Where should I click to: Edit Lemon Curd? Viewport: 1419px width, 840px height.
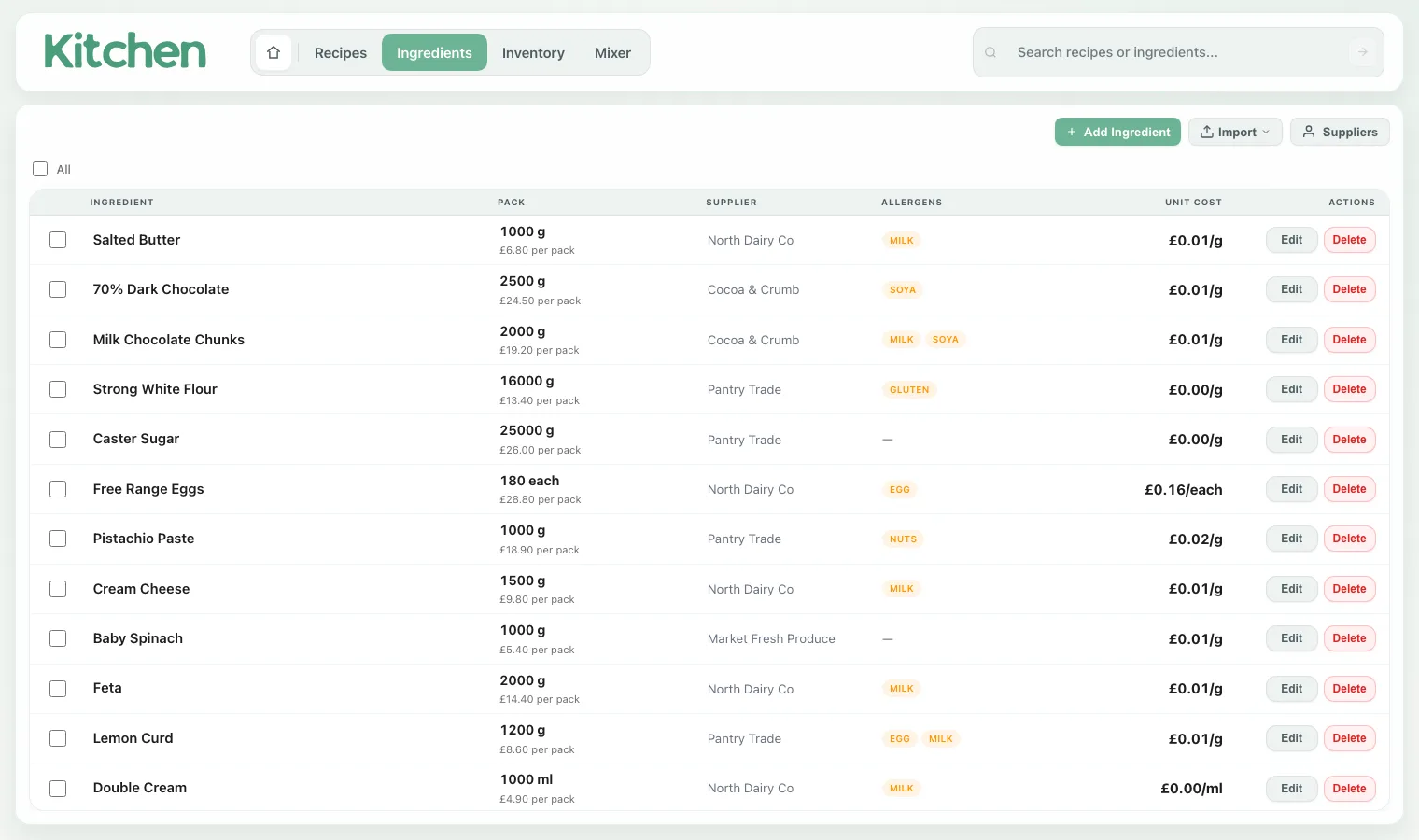click(1291, 738)
